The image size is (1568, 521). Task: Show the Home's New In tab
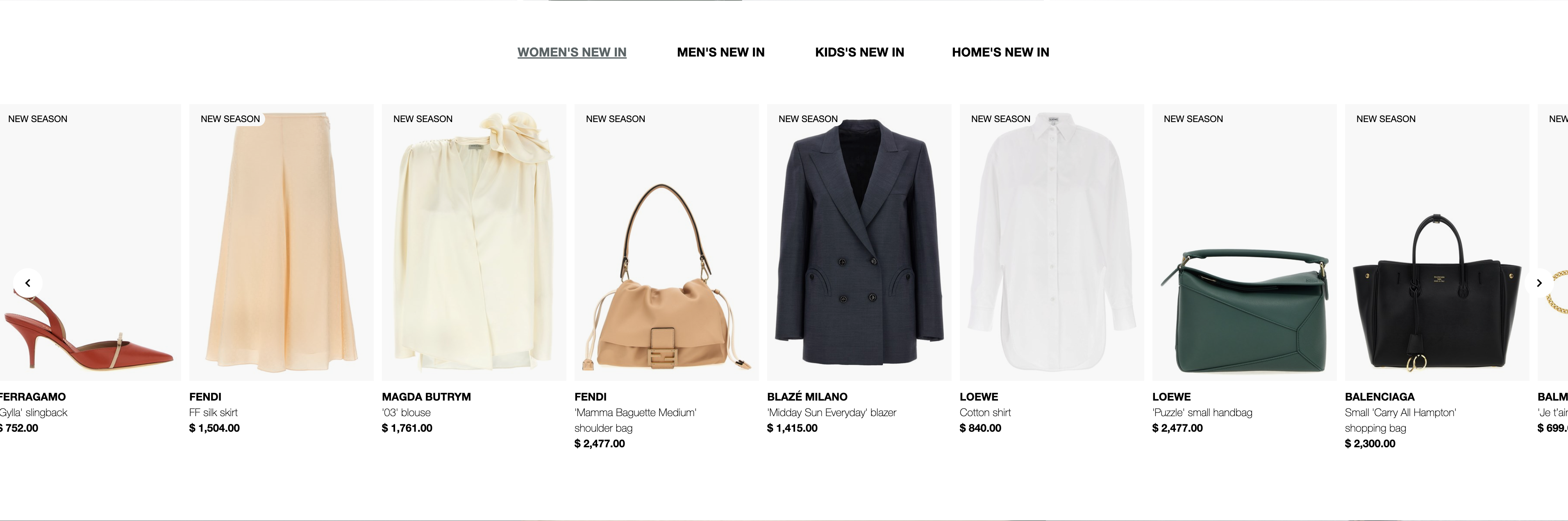[x=1000, y=52]
